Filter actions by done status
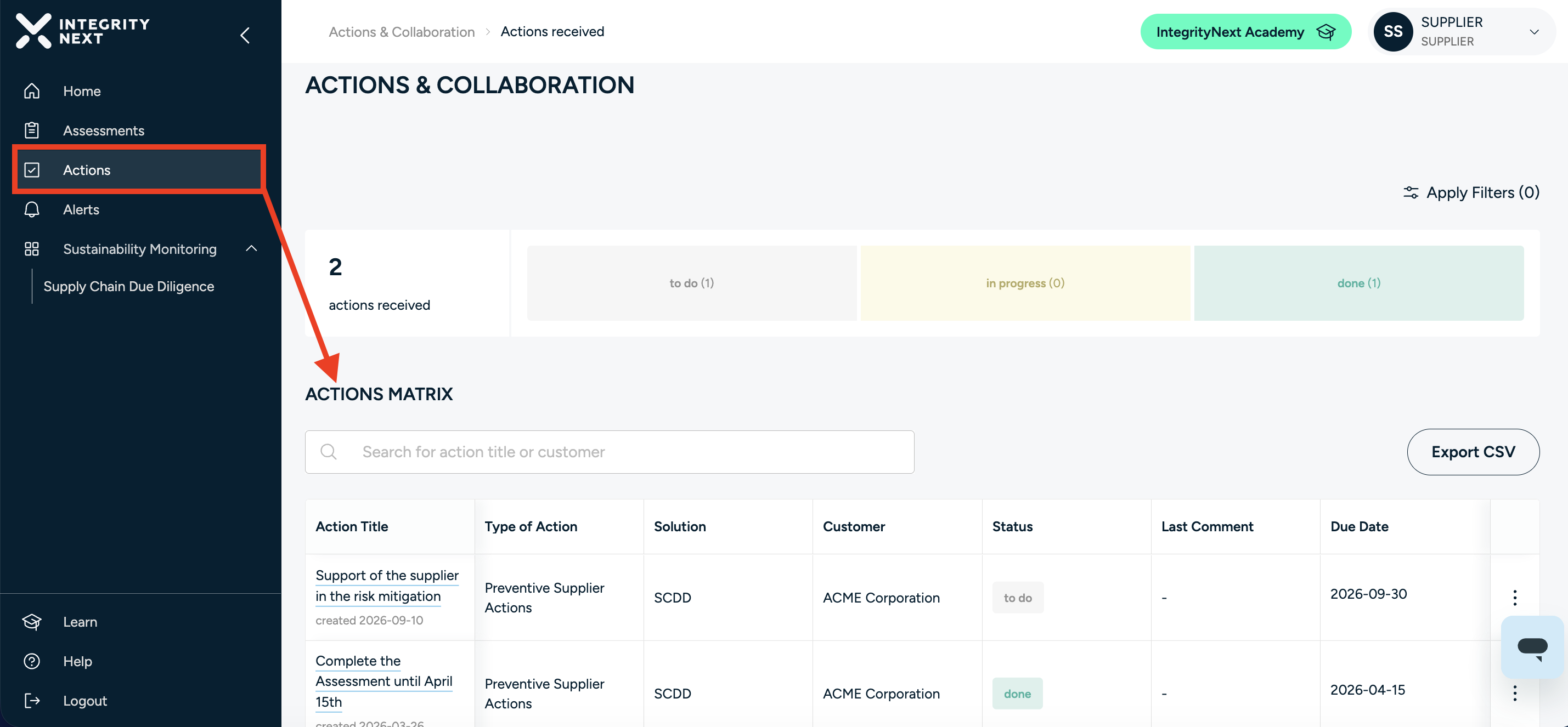1568x727 pixels. pyautogui.click(x=1358, y=283)
